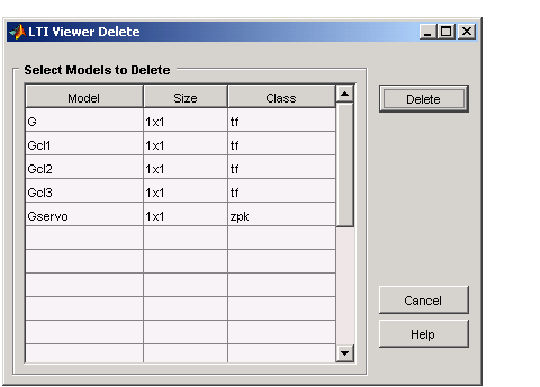This screenshot has height=387, width=540.
Task: Click the Size column header
Action: pyautogui.click(x=185, y=97)
